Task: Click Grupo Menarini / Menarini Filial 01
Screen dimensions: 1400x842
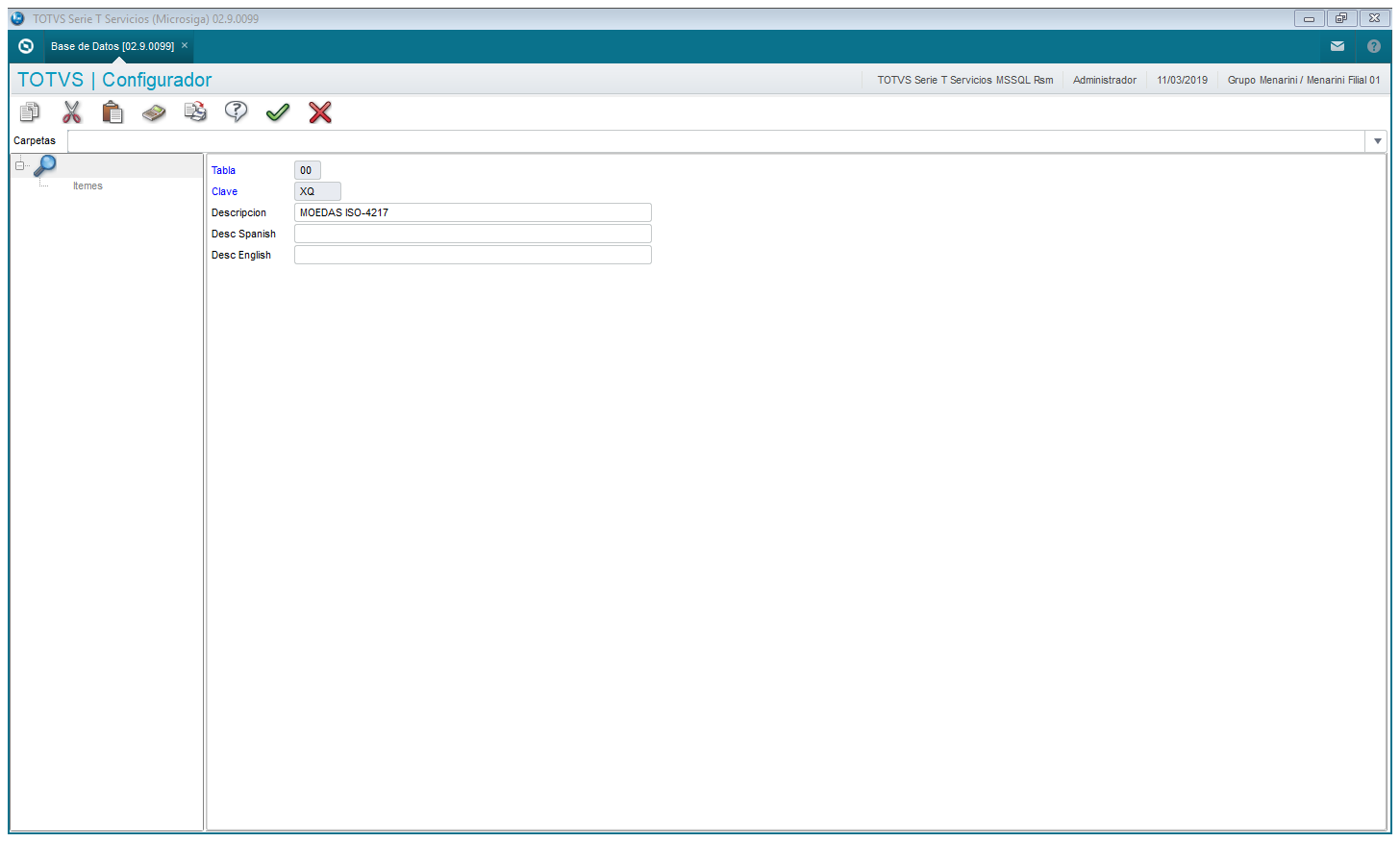Action: (1304, 80)
